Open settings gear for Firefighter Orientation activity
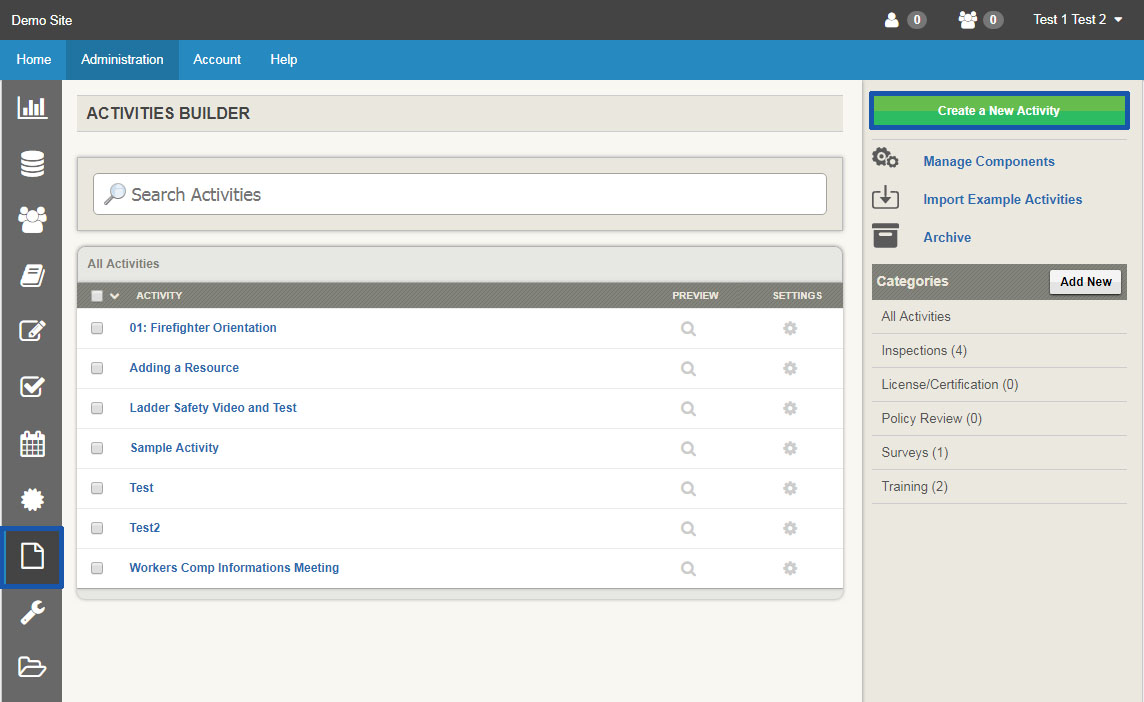 (x=790, y=328)
